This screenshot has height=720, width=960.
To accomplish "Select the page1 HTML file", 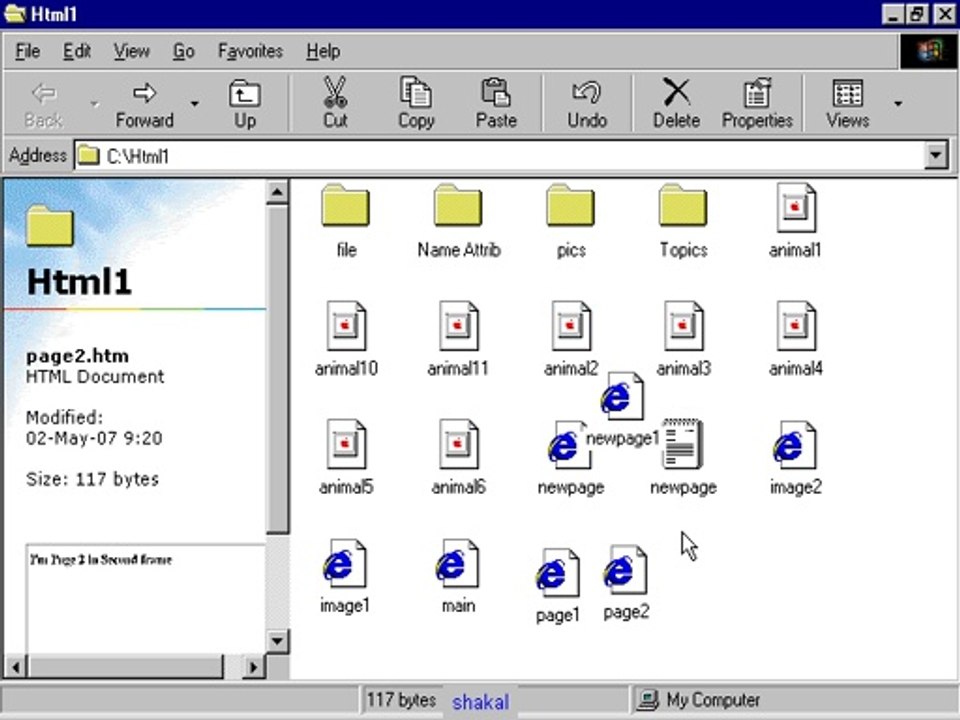I will pos(558,586).
